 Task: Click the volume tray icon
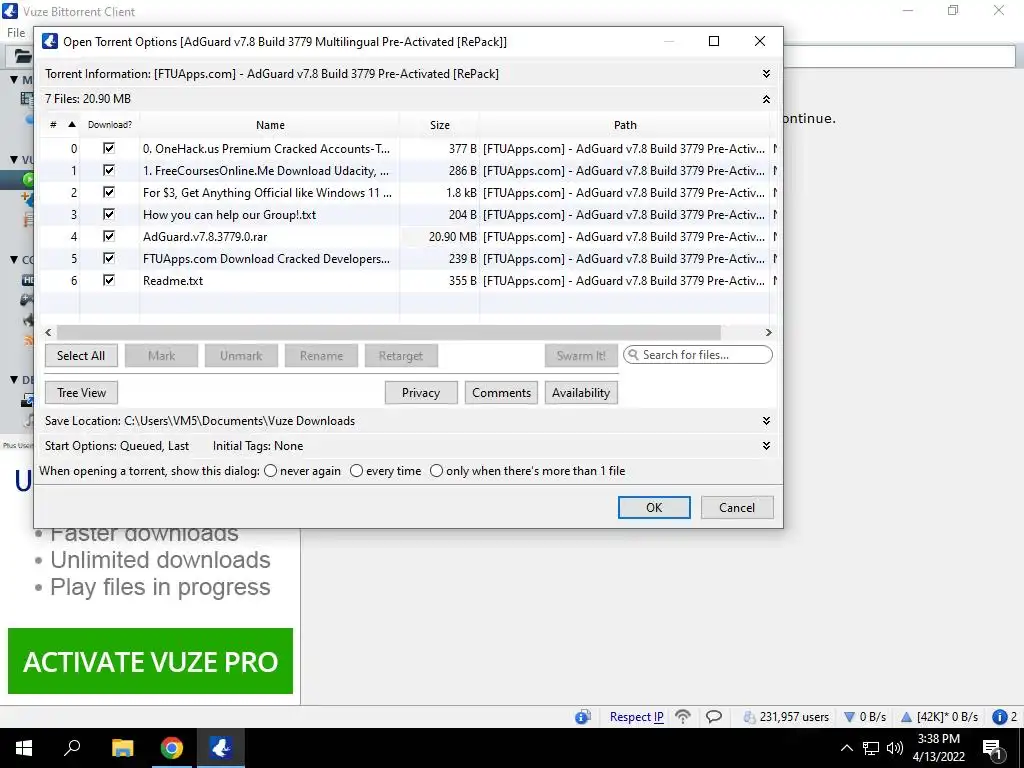coord(895,748)
